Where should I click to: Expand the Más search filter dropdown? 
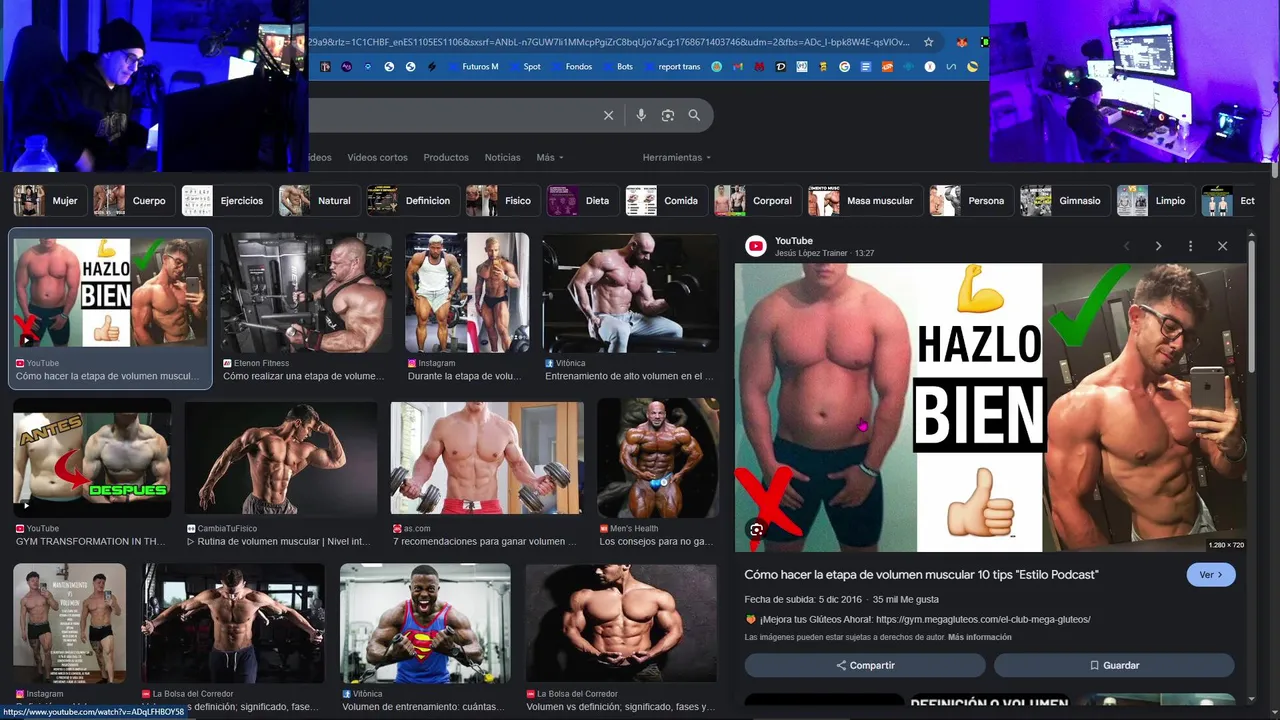click(x=550, y=157)
